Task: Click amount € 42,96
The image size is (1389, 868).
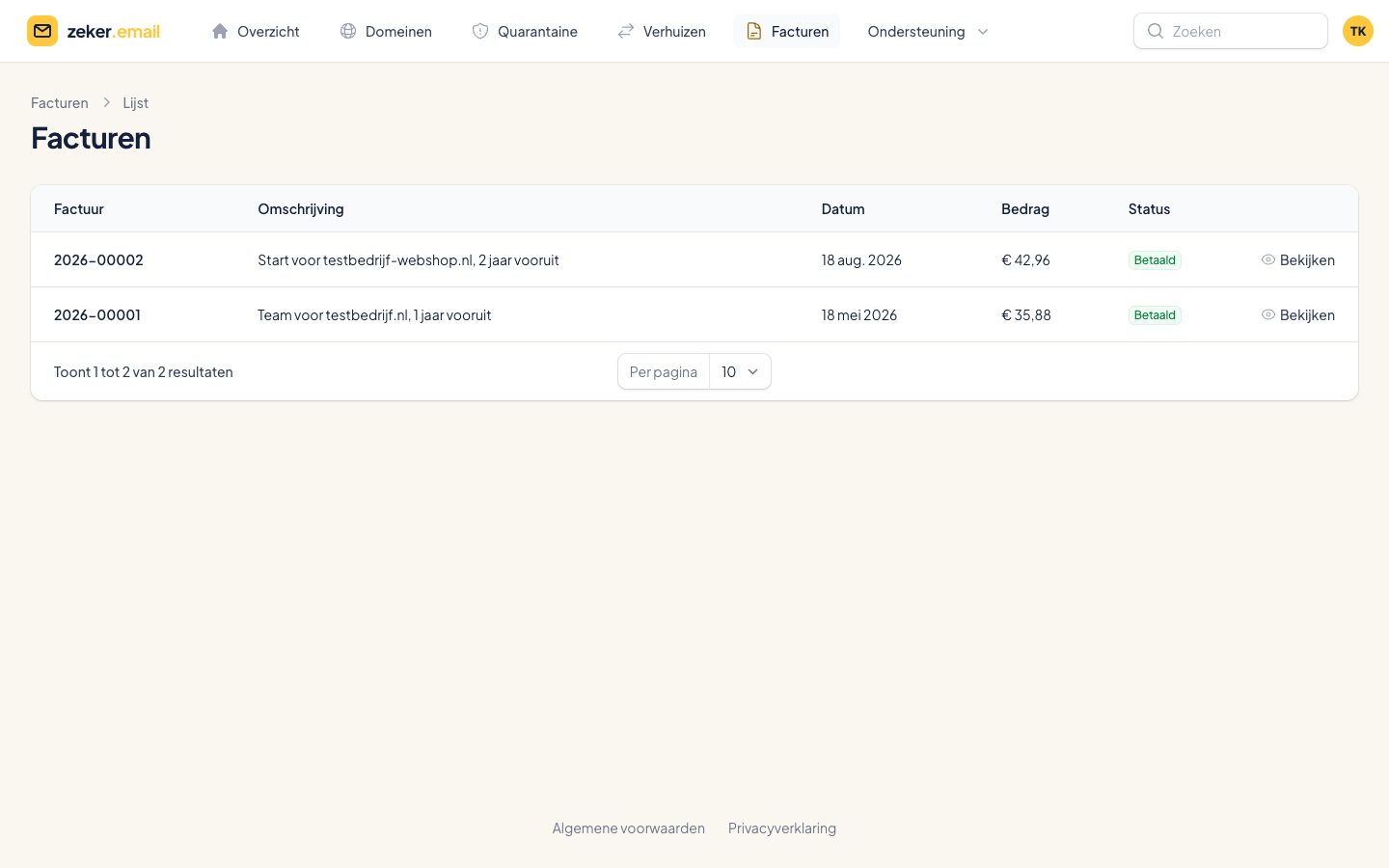Action: [x=1025, y=259]
